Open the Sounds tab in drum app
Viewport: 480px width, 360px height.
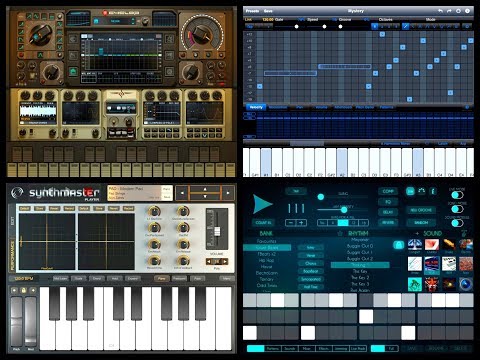coord(290,348)
